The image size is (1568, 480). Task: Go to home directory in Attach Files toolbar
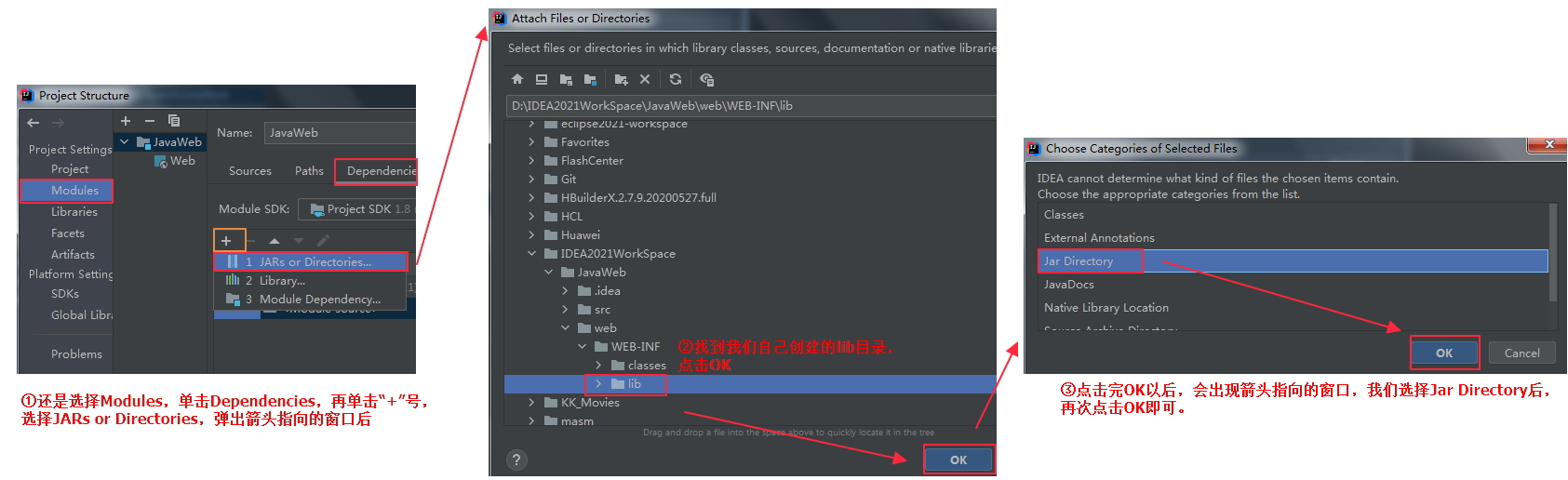tap(517, 79)
